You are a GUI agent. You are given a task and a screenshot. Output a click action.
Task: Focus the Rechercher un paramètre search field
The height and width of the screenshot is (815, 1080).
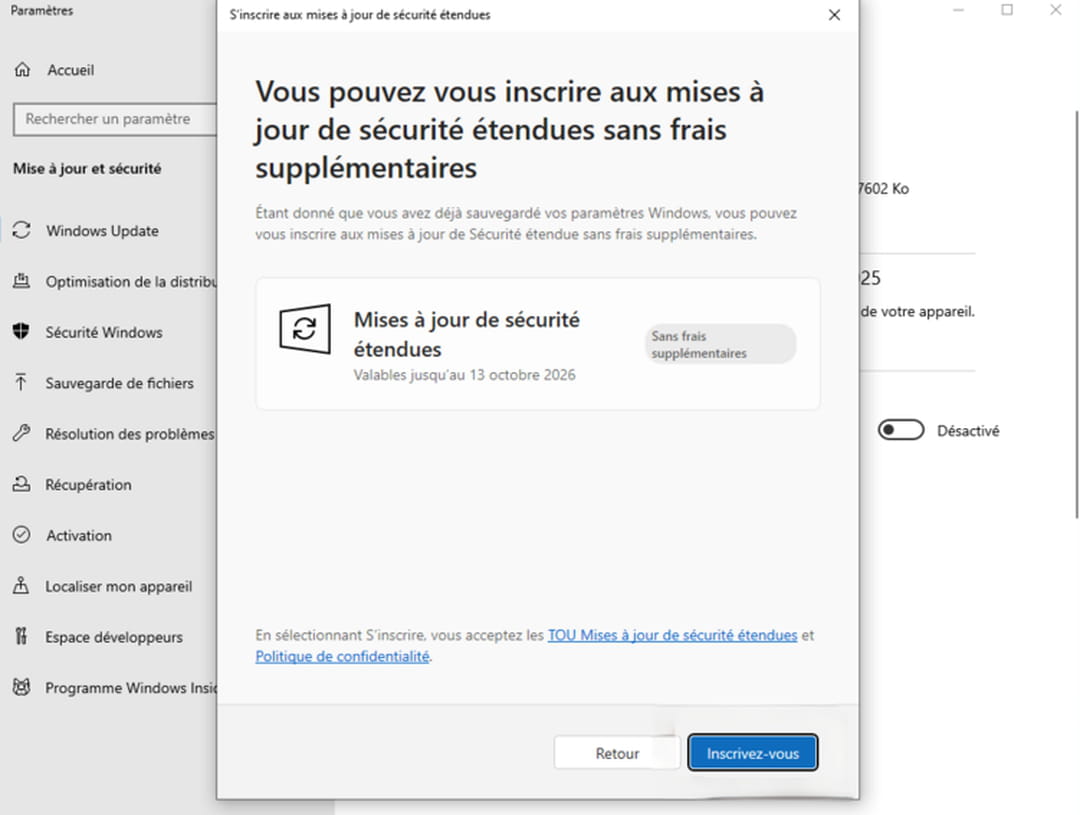pyautogui.click(x=114, y=119)
